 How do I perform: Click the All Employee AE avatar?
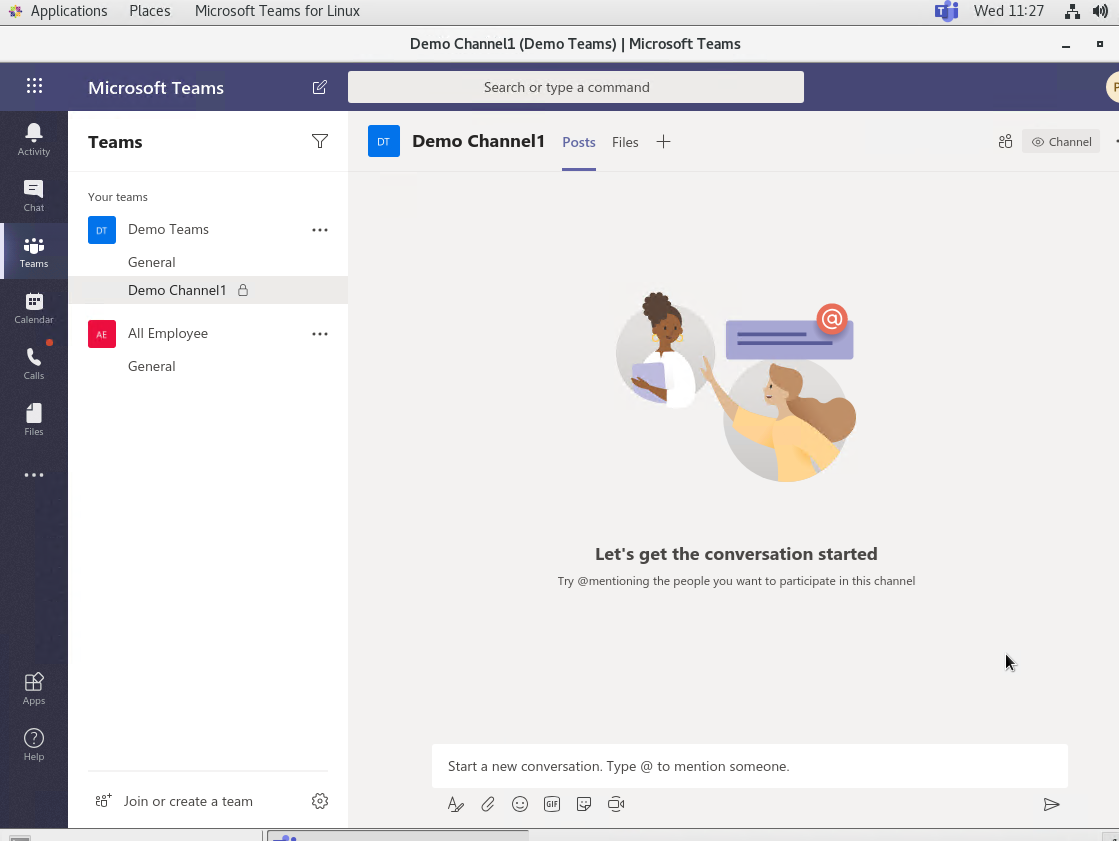101,334
